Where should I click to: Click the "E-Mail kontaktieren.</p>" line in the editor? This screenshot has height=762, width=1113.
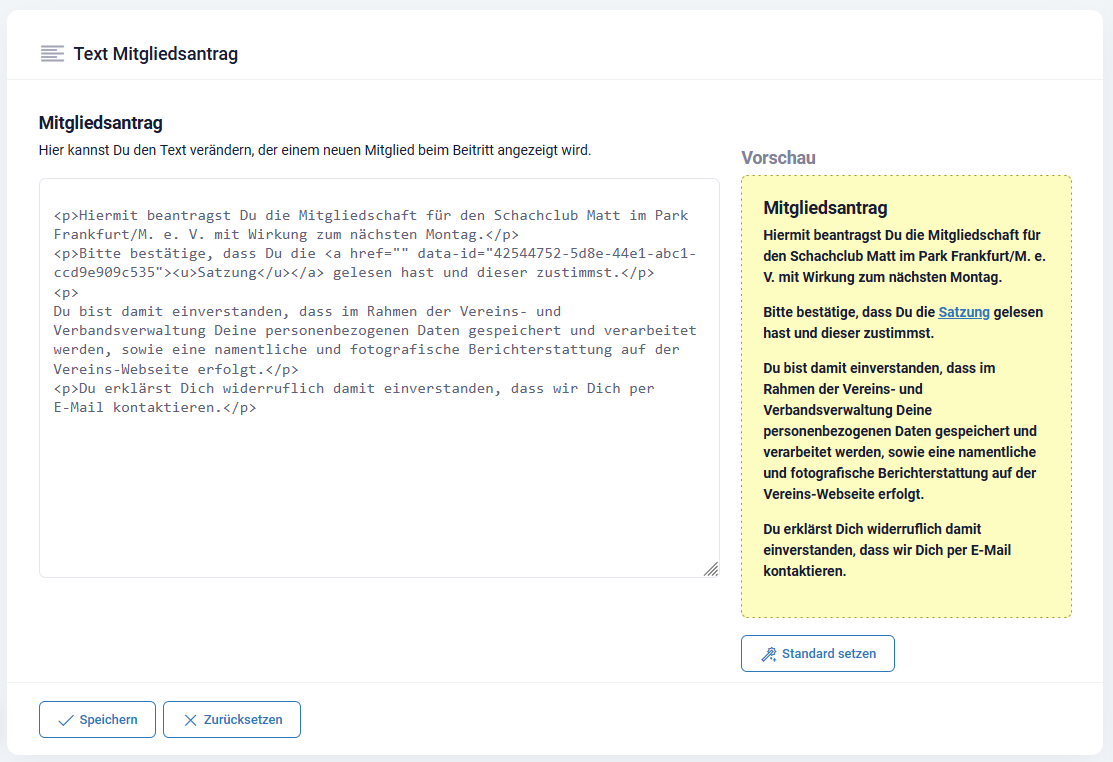click(x=155, y=408)
